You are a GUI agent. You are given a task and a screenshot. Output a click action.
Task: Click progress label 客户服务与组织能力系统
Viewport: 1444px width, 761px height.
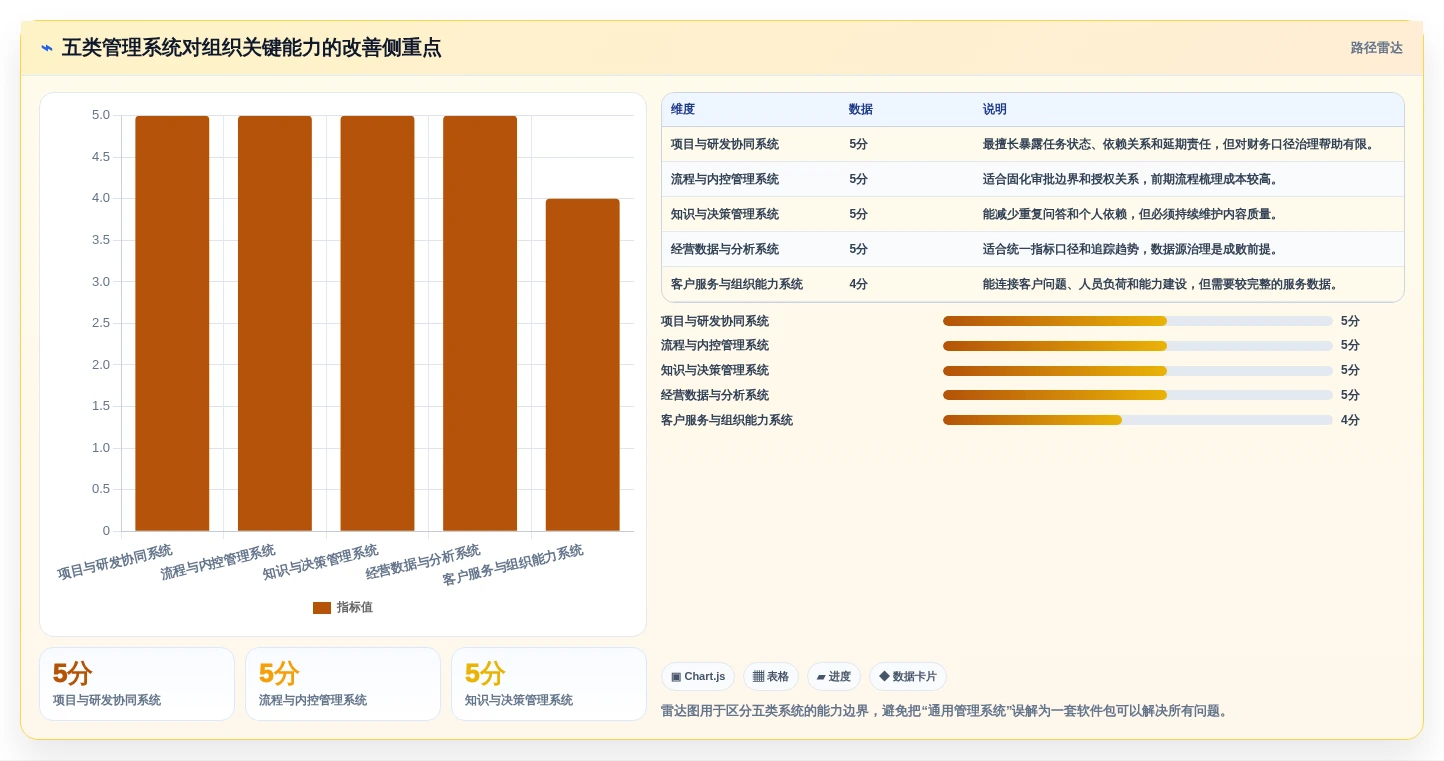click(x=727, y=421)
